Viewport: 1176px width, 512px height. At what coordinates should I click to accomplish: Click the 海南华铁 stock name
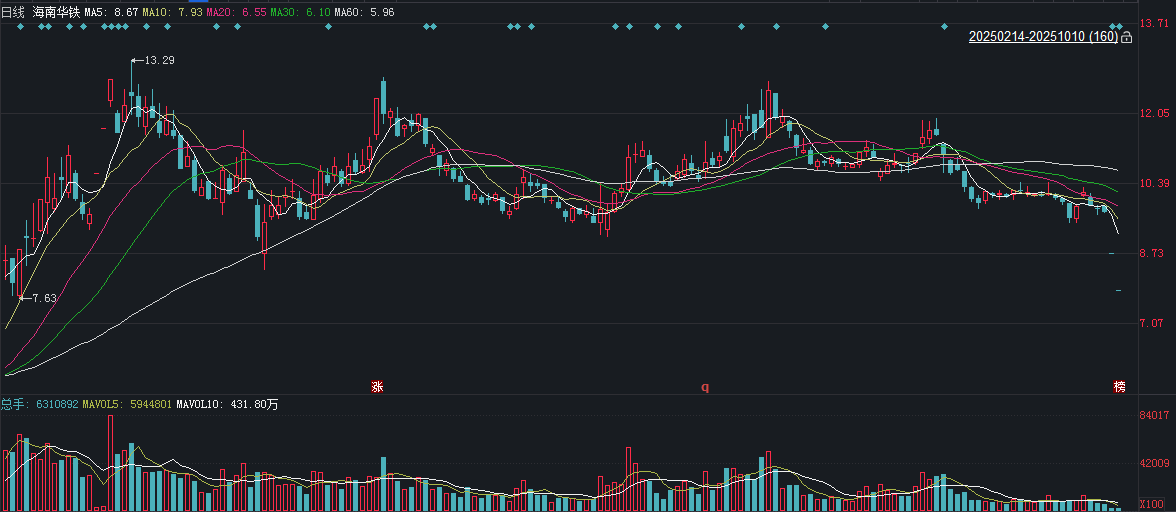coord(57,12)
